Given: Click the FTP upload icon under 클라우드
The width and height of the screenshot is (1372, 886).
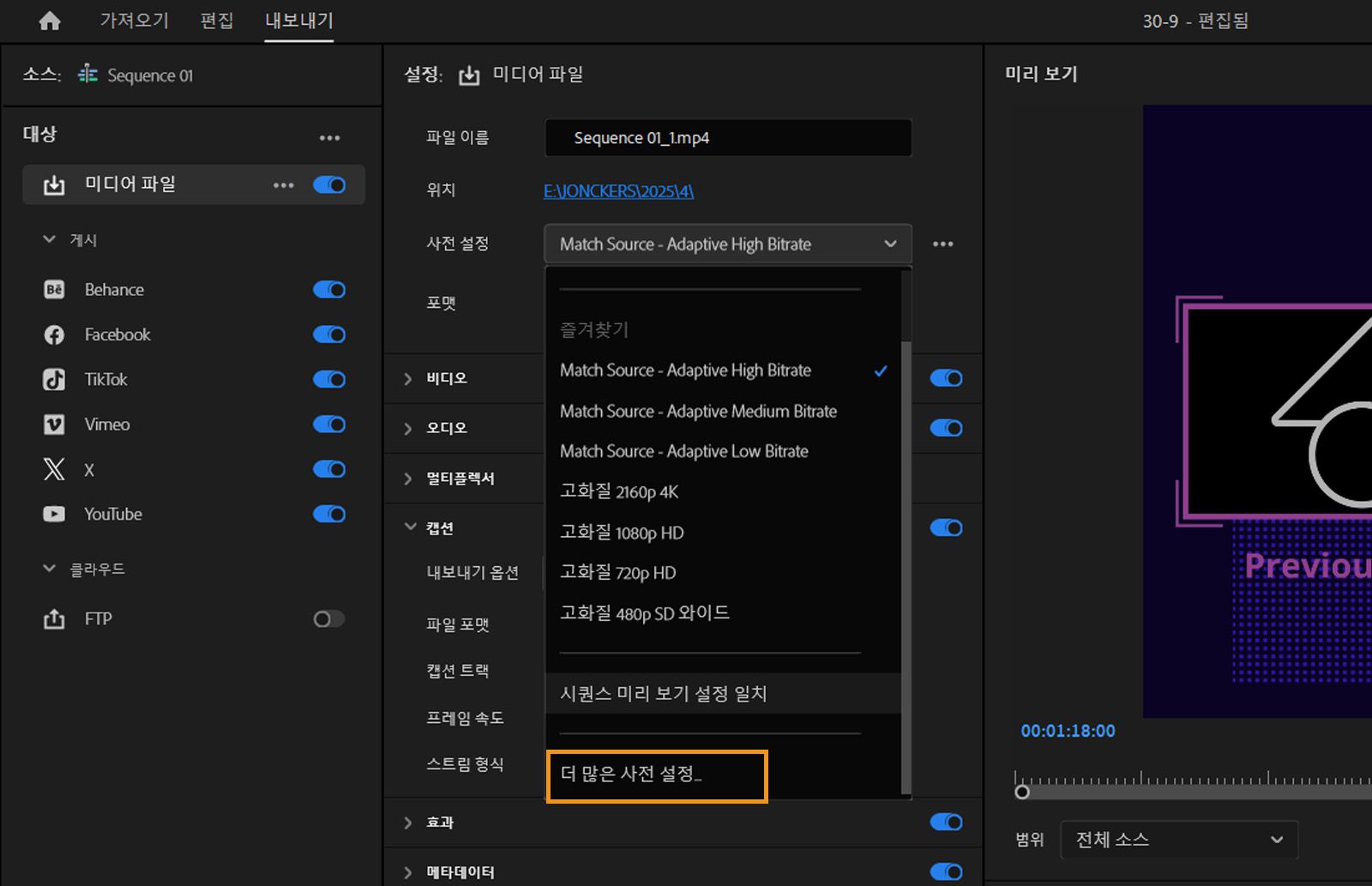Looking at the screenshot, I should (x=53, y=618).
